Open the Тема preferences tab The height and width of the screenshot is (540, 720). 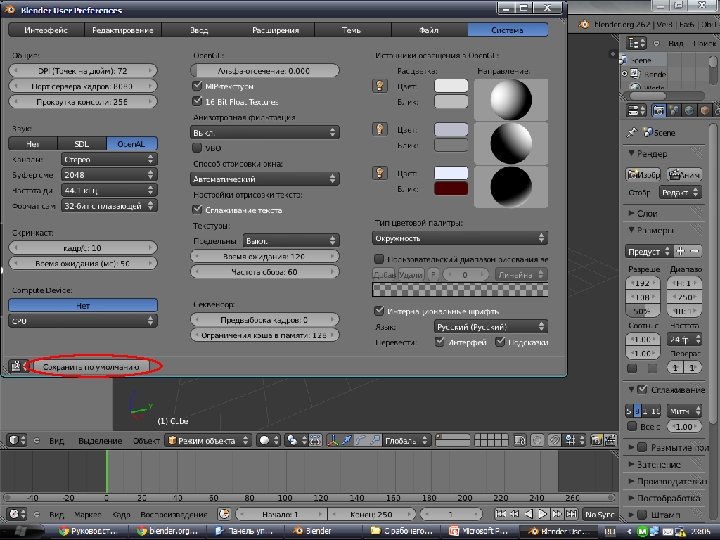click(x=351, y=30)
